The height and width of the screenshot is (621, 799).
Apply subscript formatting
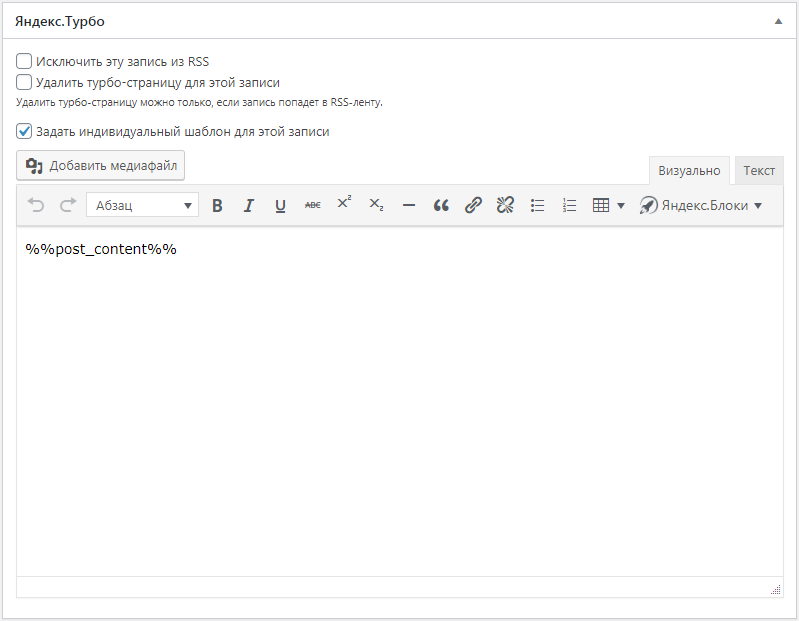coord(377,205)
